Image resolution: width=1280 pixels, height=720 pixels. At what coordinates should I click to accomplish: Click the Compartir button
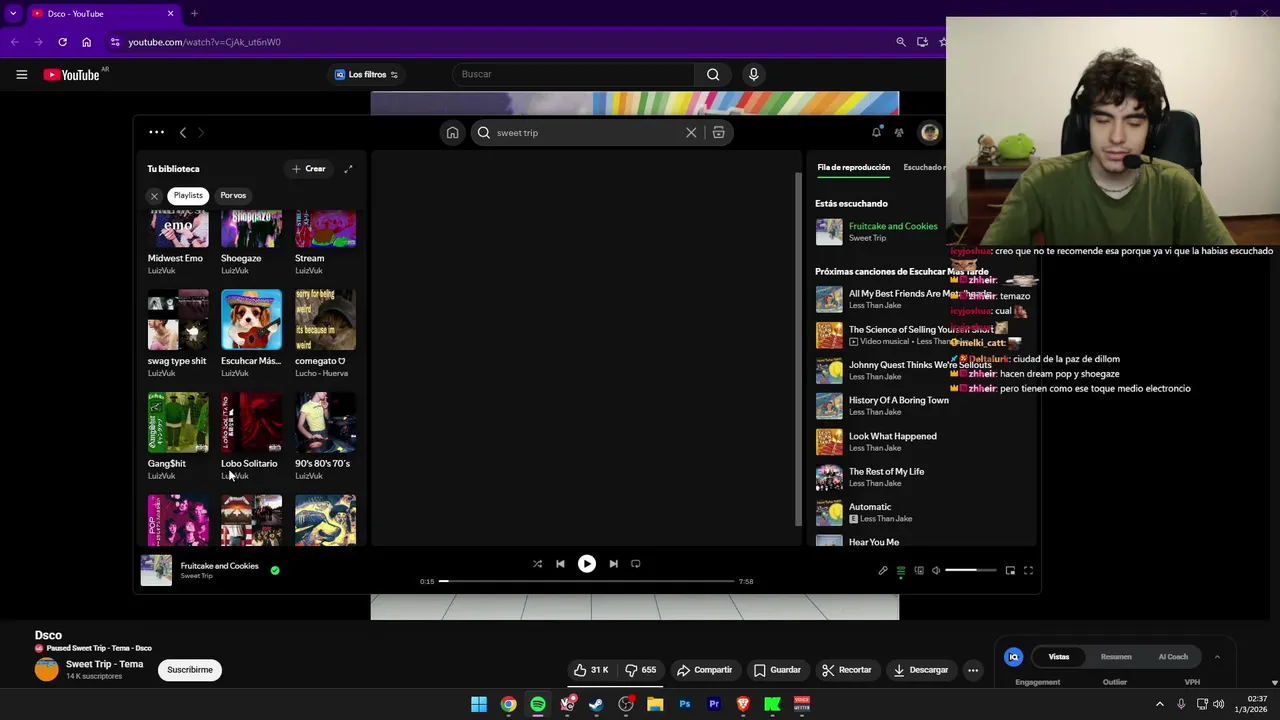point(704,670)
